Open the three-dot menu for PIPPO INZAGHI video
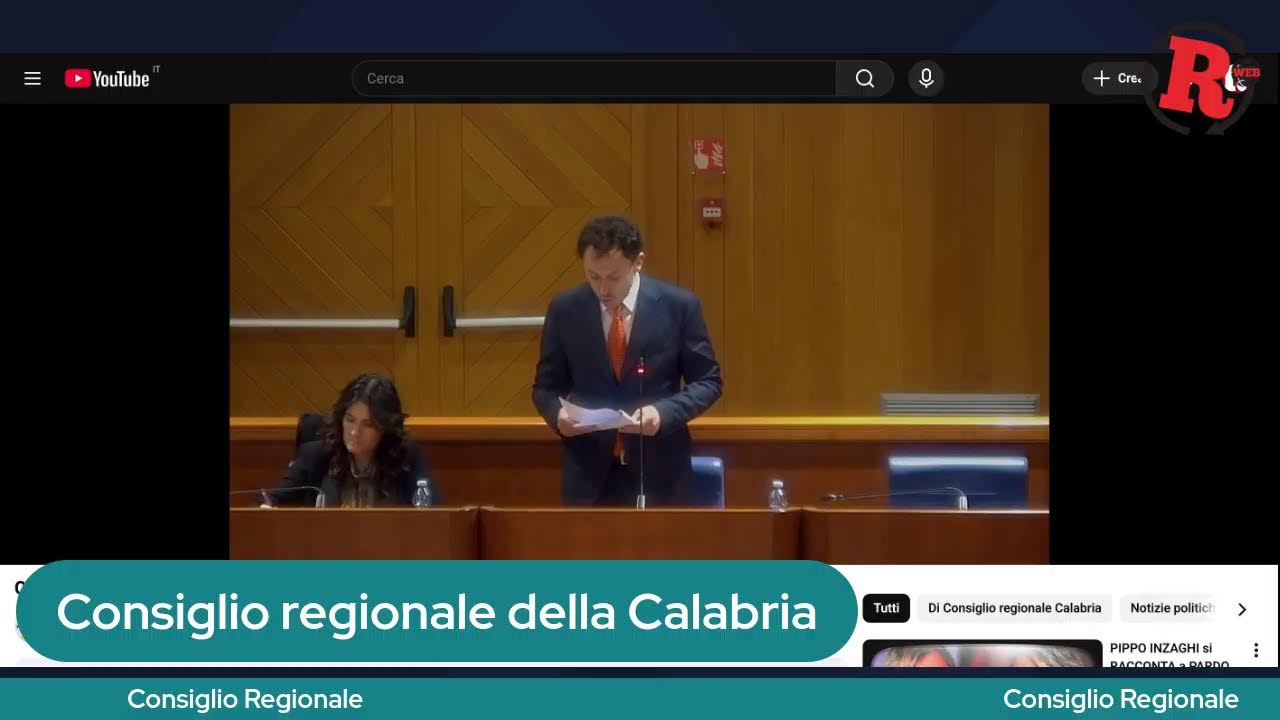 click(1256, 651)
